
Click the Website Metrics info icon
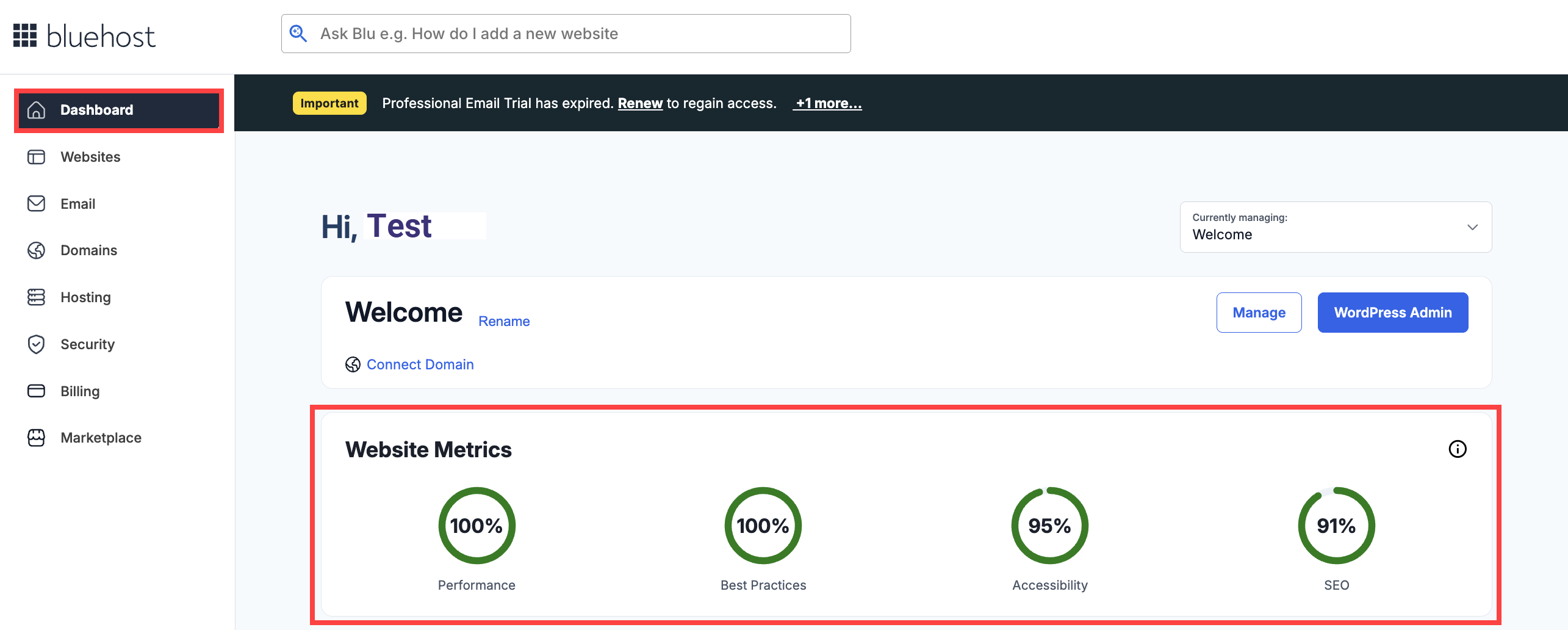click(1458, 449)
